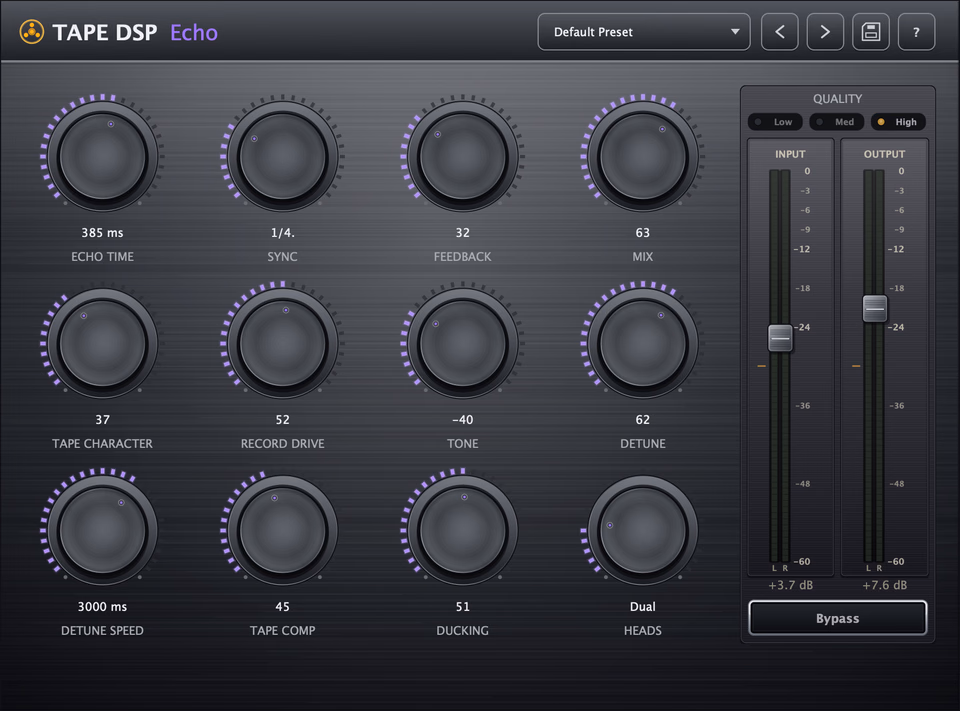Click the 1/4. sync value
This screenshot has width=960, height=711.
click(x=282, y=233)
